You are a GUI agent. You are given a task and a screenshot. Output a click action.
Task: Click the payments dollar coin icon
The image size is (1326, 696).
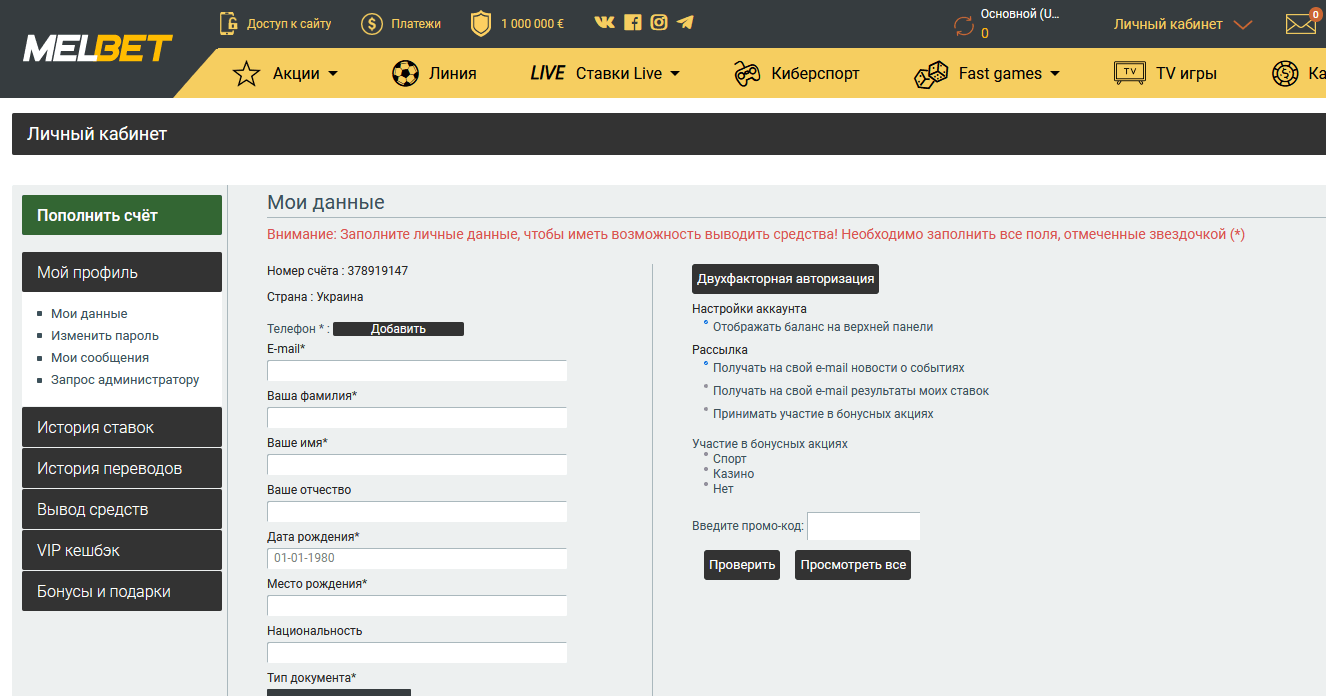[x=372, y=23]
